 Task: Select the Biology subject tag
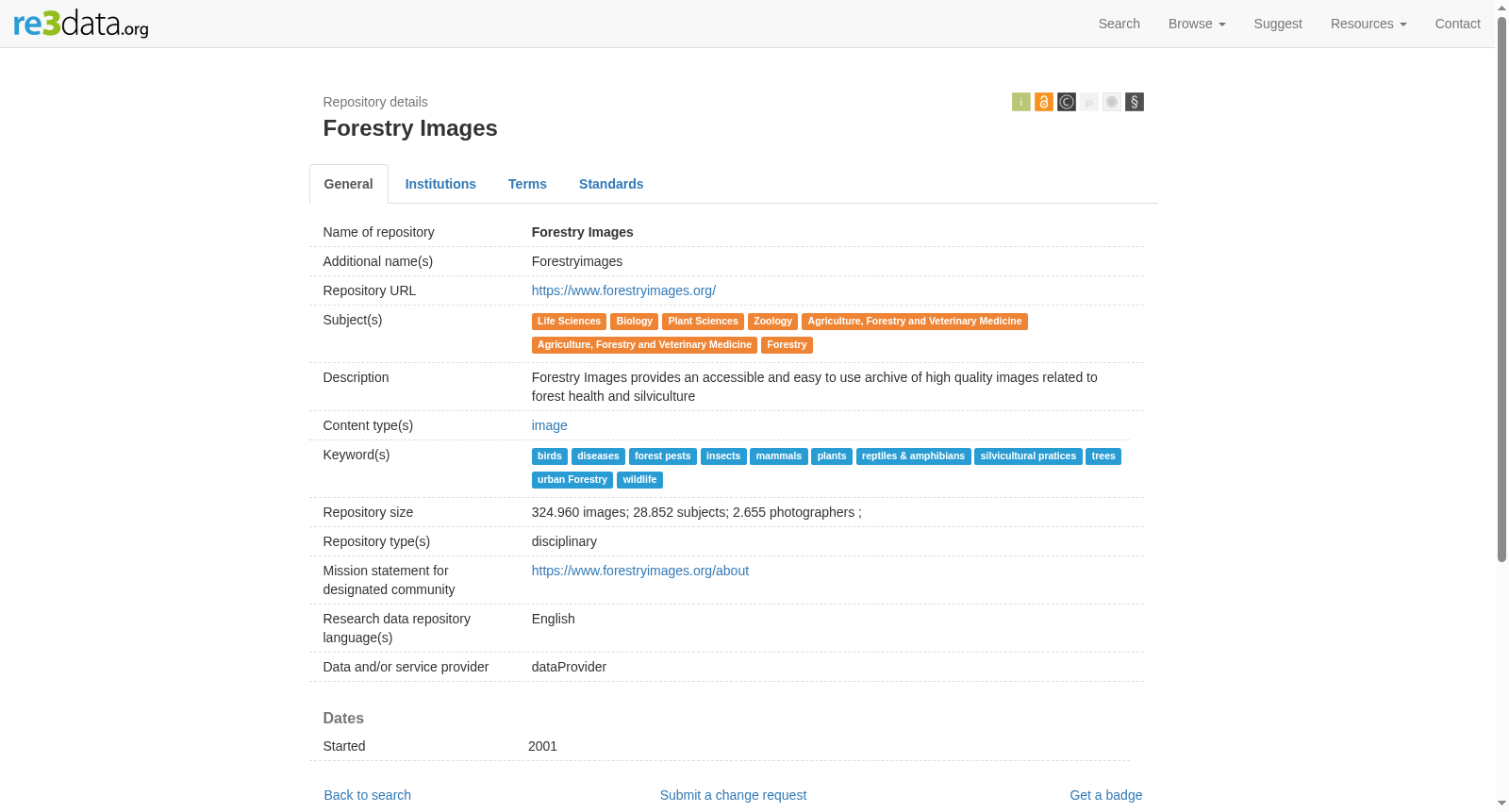click(635, 322)
